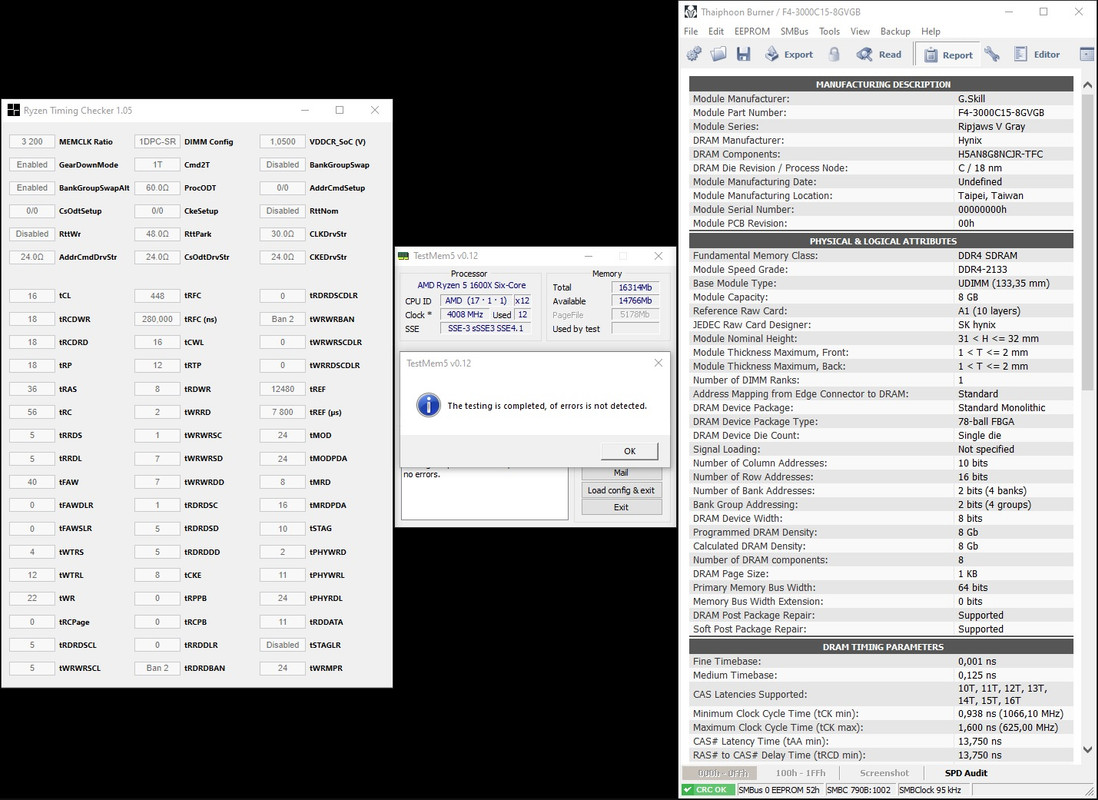Open the Help menu in Thaiphoon Burner

pos(931,32)
